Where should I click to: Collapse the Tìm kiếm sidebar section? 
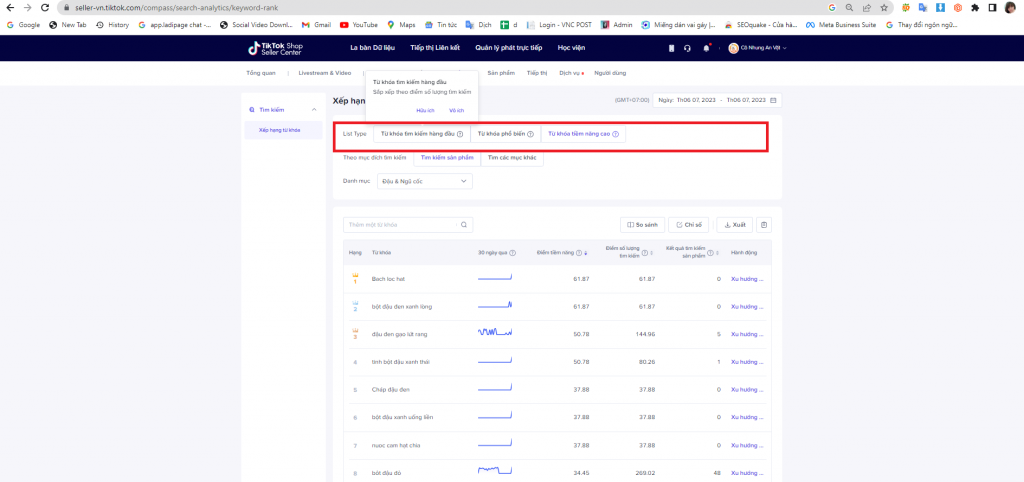(313, 110)
